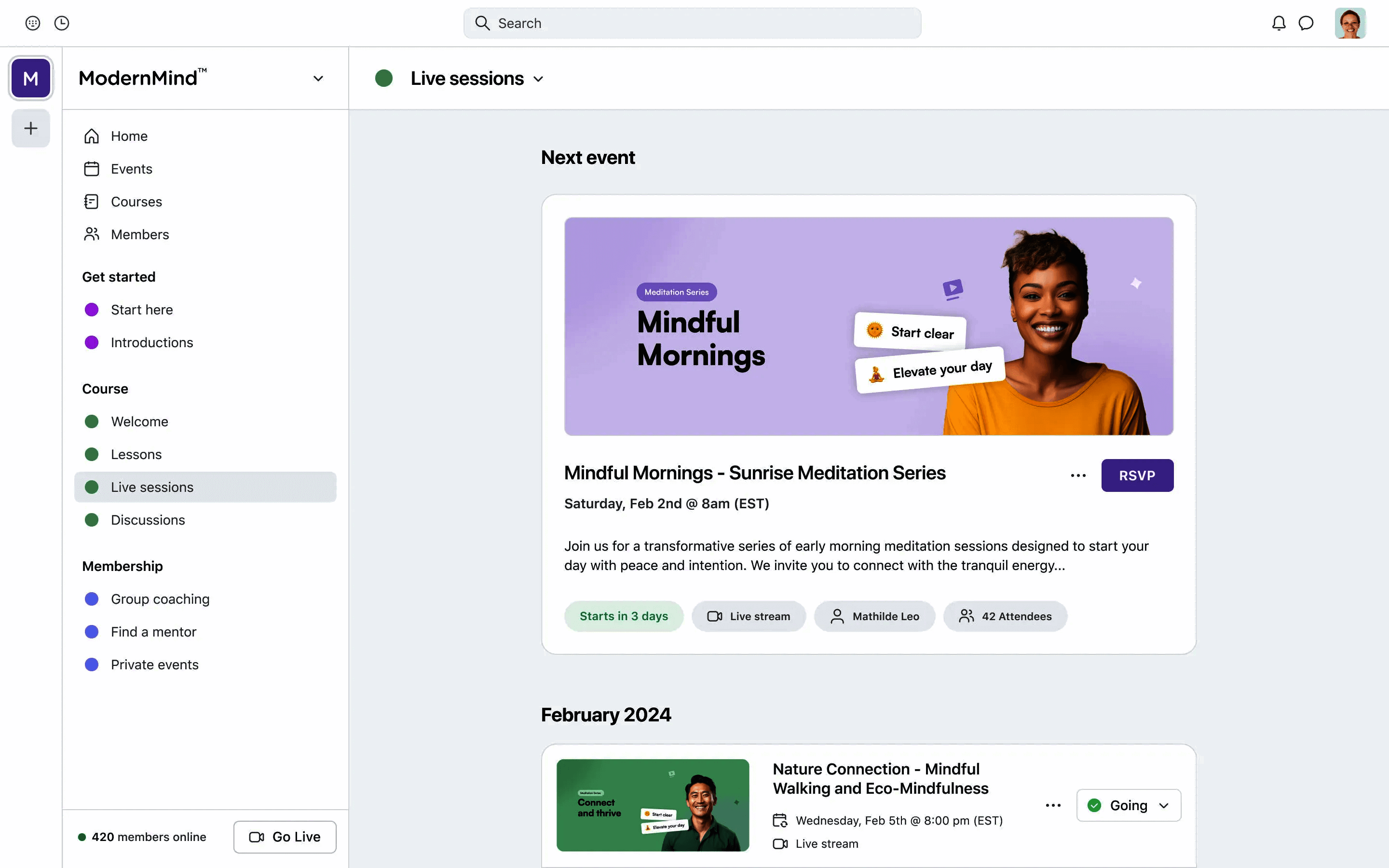Click the clock history icon
1389x868 pixels.
coord(61,23)
